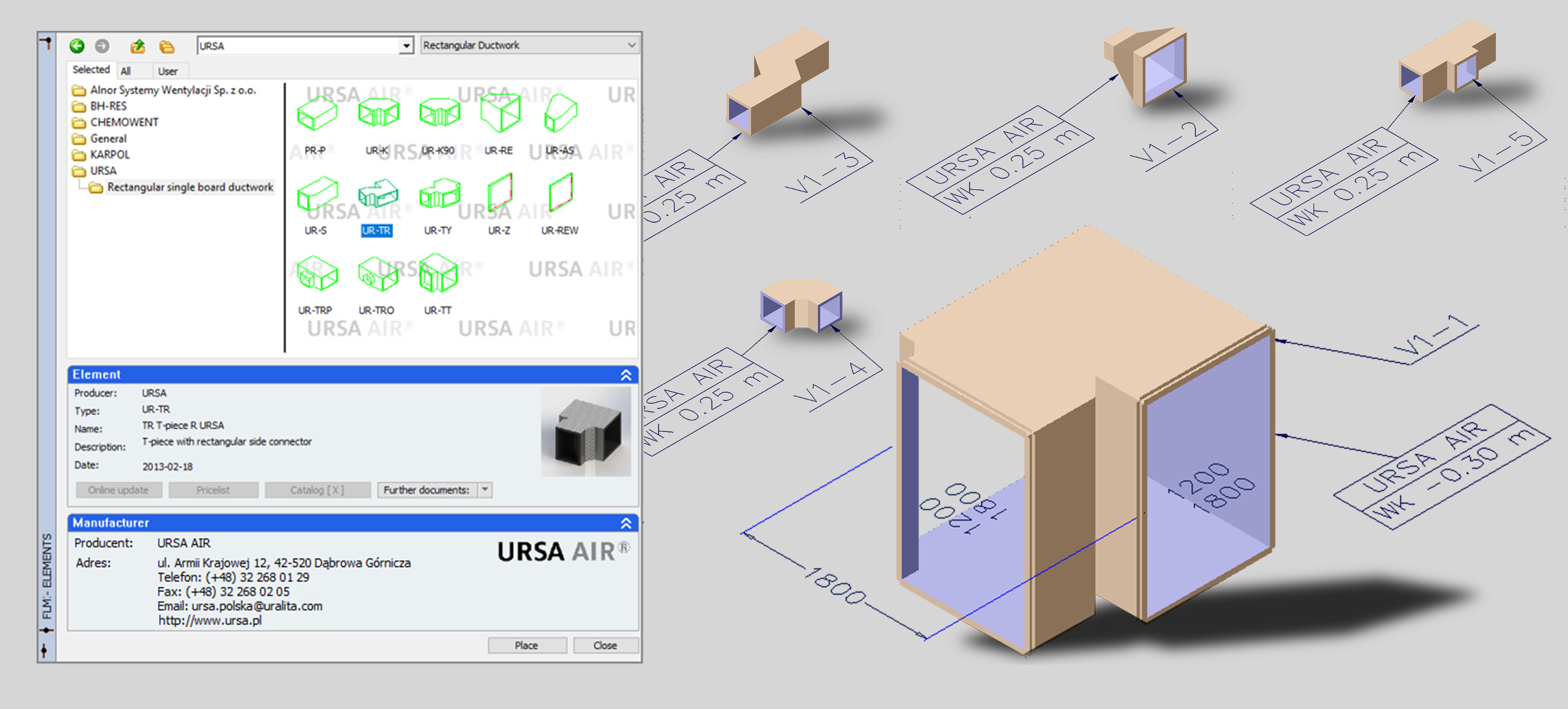1568x709 pixels.
Task: Select the UR-K elbow element icon
Action: point(378,113)
